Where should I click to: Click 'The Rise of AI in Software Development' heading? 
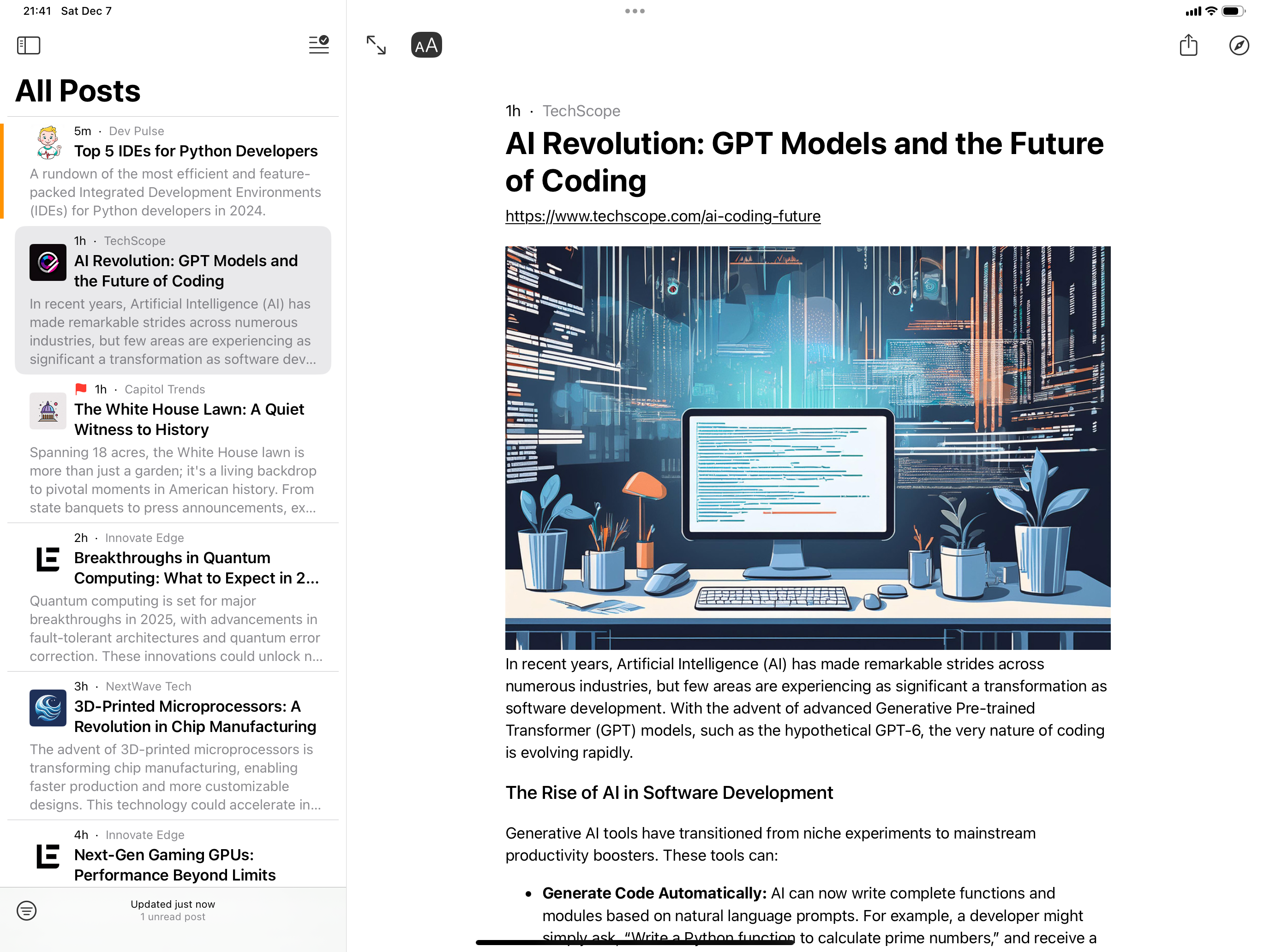click(669, 792)
